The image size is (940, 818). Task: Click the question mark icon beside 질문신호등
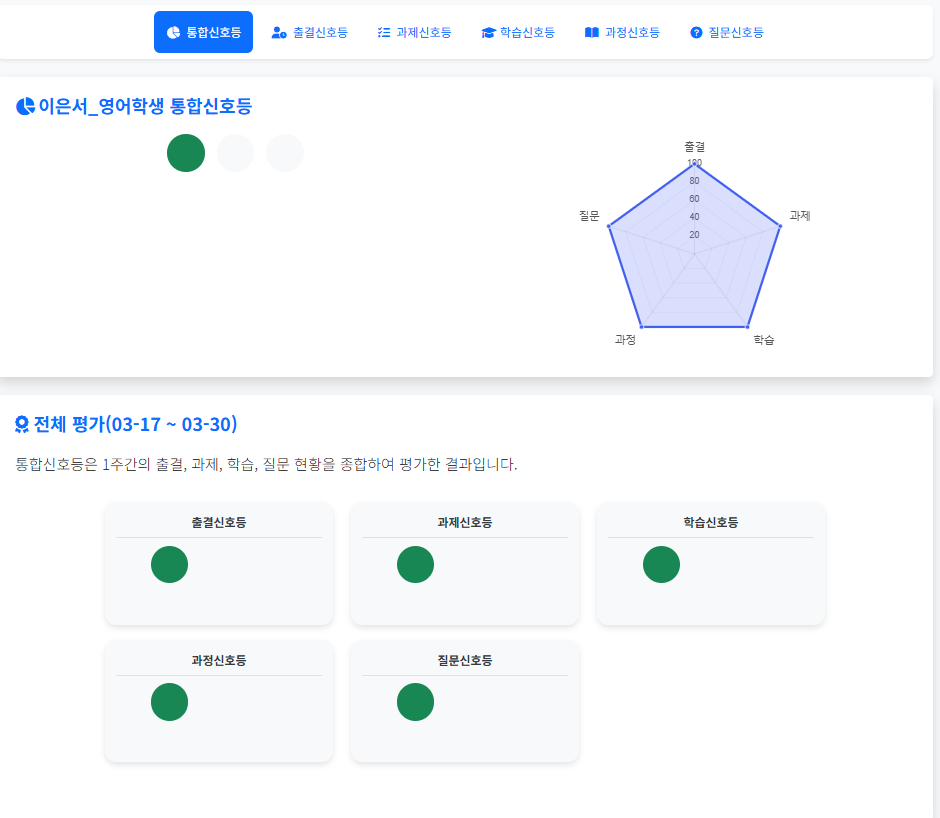[x=696, y=33]
